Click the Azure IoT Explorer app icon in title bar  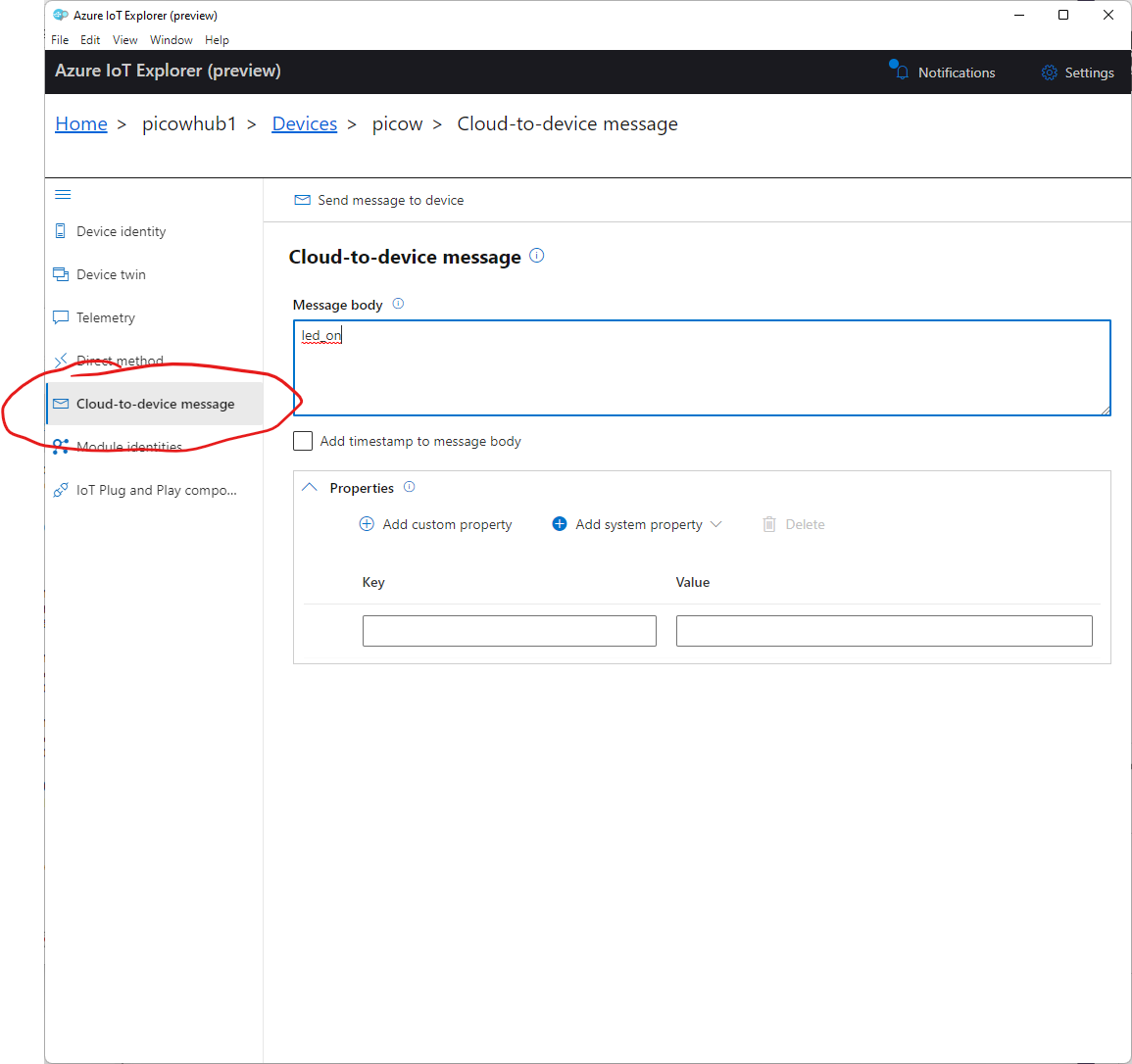point(61,15)
